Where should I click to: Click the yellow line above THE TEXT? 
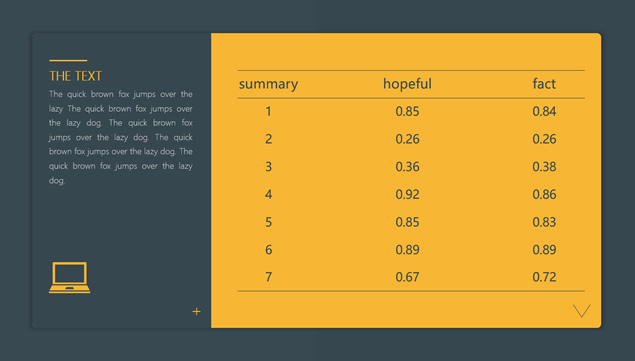68,60
